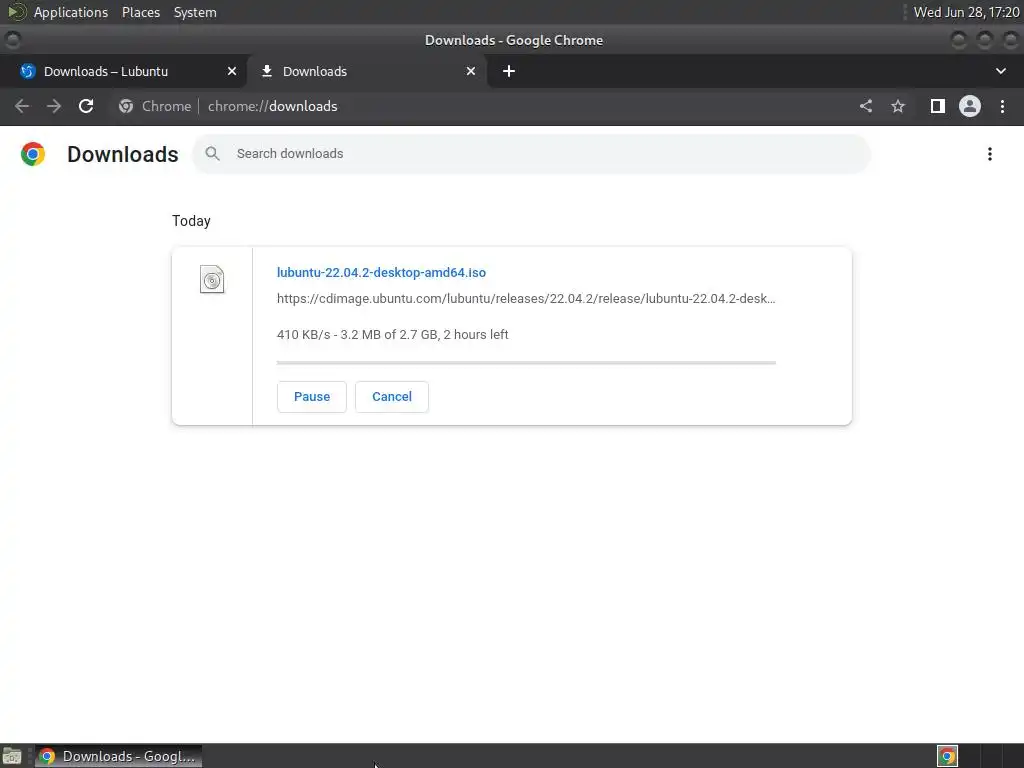The height and width of the screenshot is (768, 1024).
Task: Open the Applications menu
Action: (71, 12)
